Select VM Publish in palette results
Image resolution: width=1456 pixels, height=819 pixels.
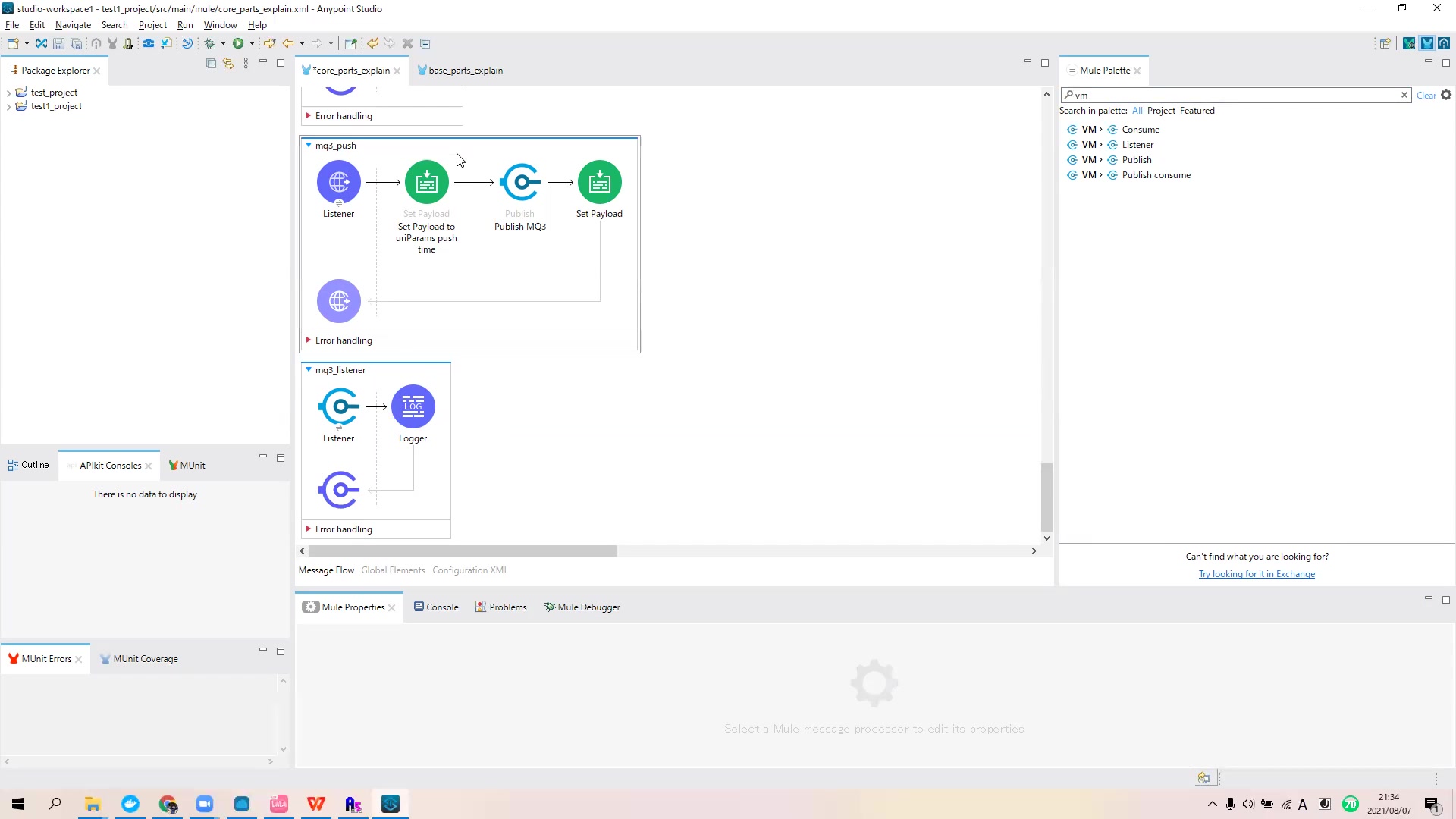coord(1109,160)
